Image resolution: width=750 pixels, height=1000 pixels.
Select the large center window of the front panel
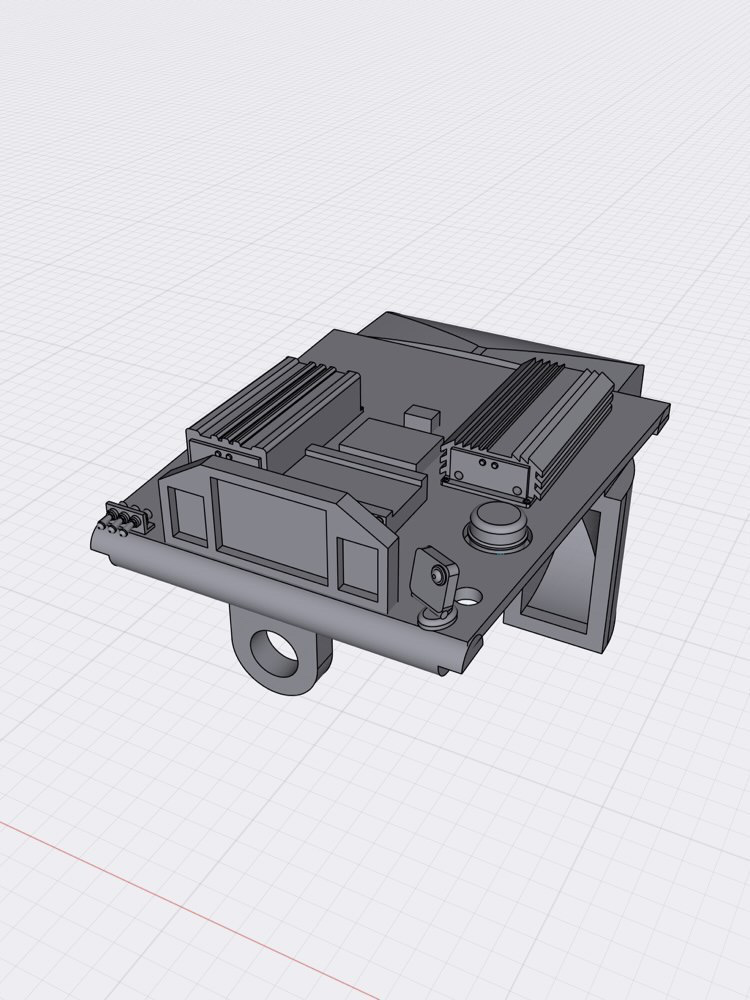pyautogui.click(x=273, y=531)
